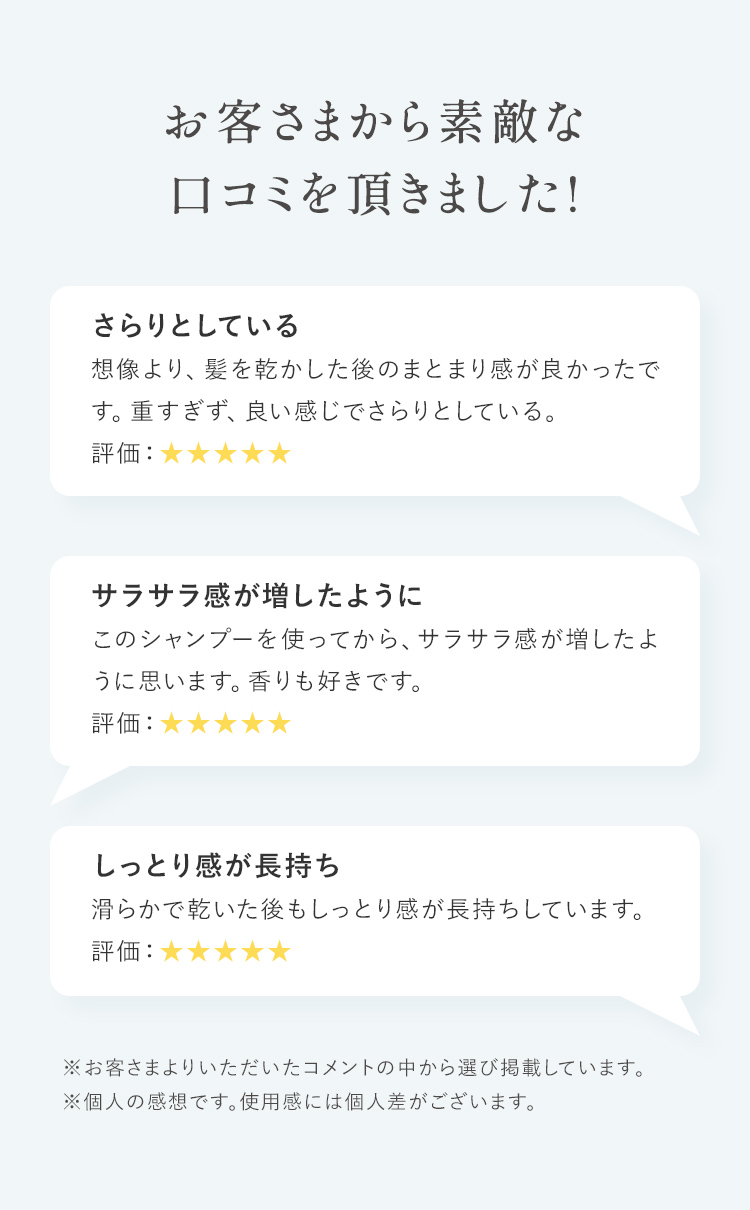This screenshot has width=750, height=1210.
Task: Click the review text 滑らかで乾いた後もしっとり感
Action: [366, 910]
